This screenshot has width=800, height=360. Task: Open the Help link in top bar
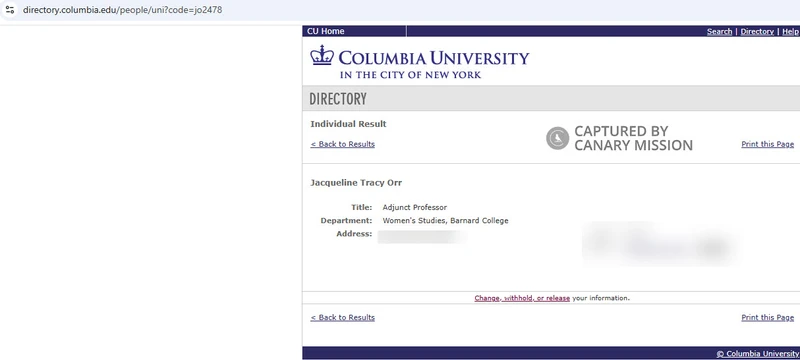point(790,32)
